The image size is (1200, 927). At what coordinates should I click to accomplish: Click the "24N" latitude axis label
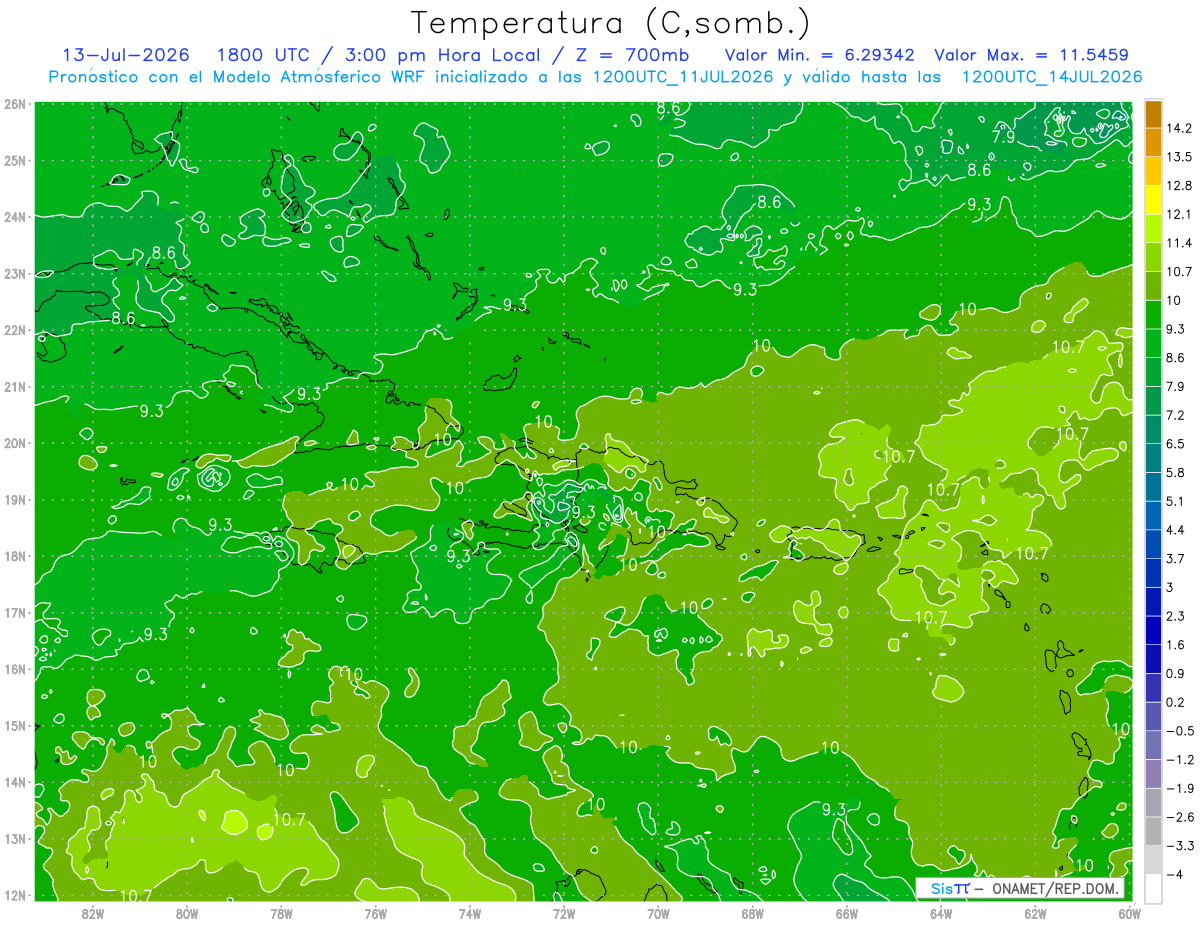click(x=15, y=216)
